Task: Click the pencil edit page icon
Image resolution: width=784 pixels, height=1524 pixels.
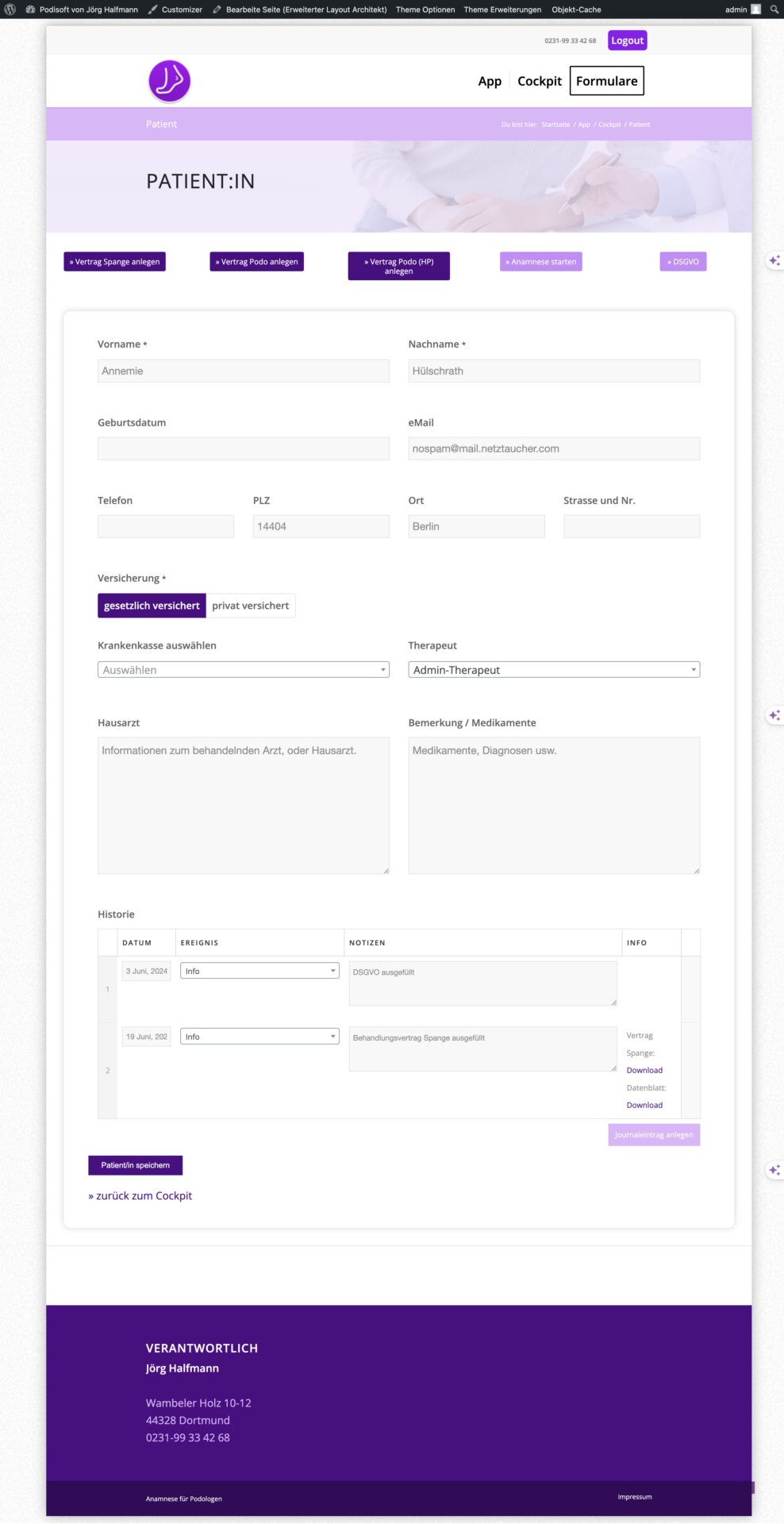Action: tap(217, 10)
